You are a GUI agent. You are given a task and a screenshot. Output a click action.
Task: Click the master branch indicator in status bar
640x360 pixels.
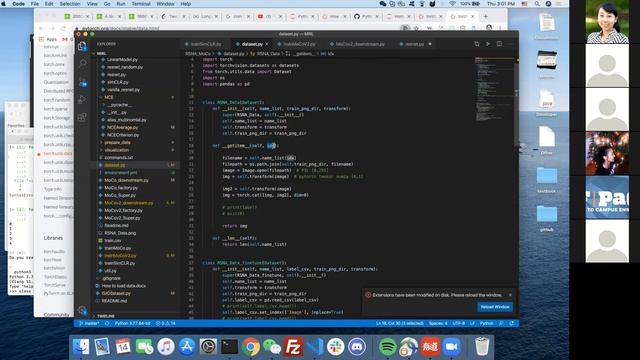[x=89, y=323]
